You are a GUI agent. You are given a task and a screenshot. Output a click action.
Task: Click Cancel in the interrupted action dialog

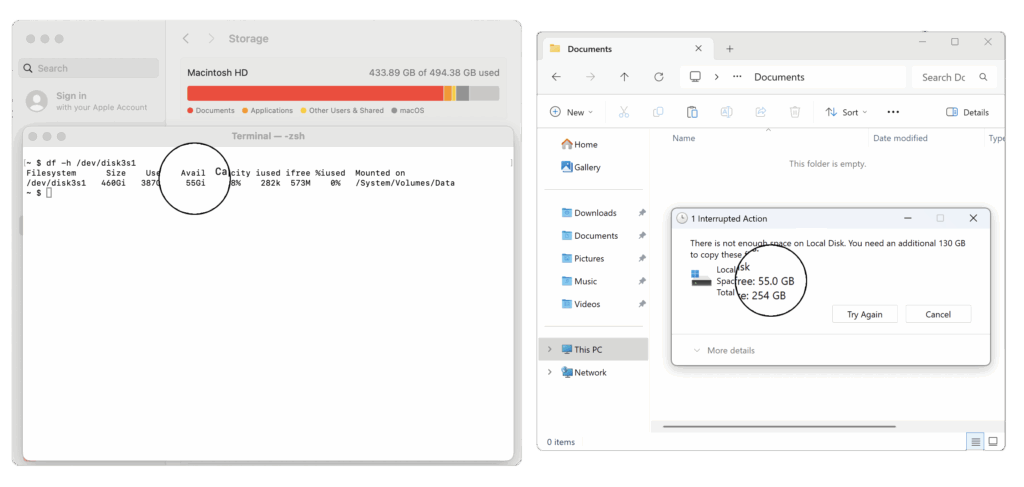tap(938, 314)
